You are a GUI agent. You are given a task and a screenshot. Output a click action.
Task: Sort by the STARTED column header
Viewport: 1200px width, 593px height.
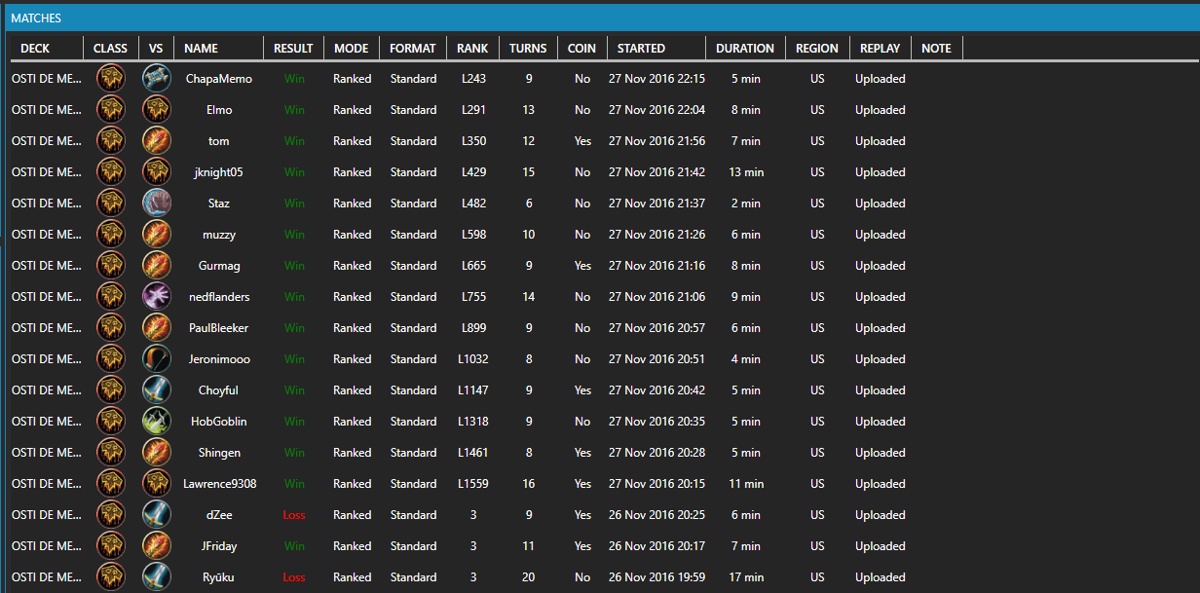point(656,48)
